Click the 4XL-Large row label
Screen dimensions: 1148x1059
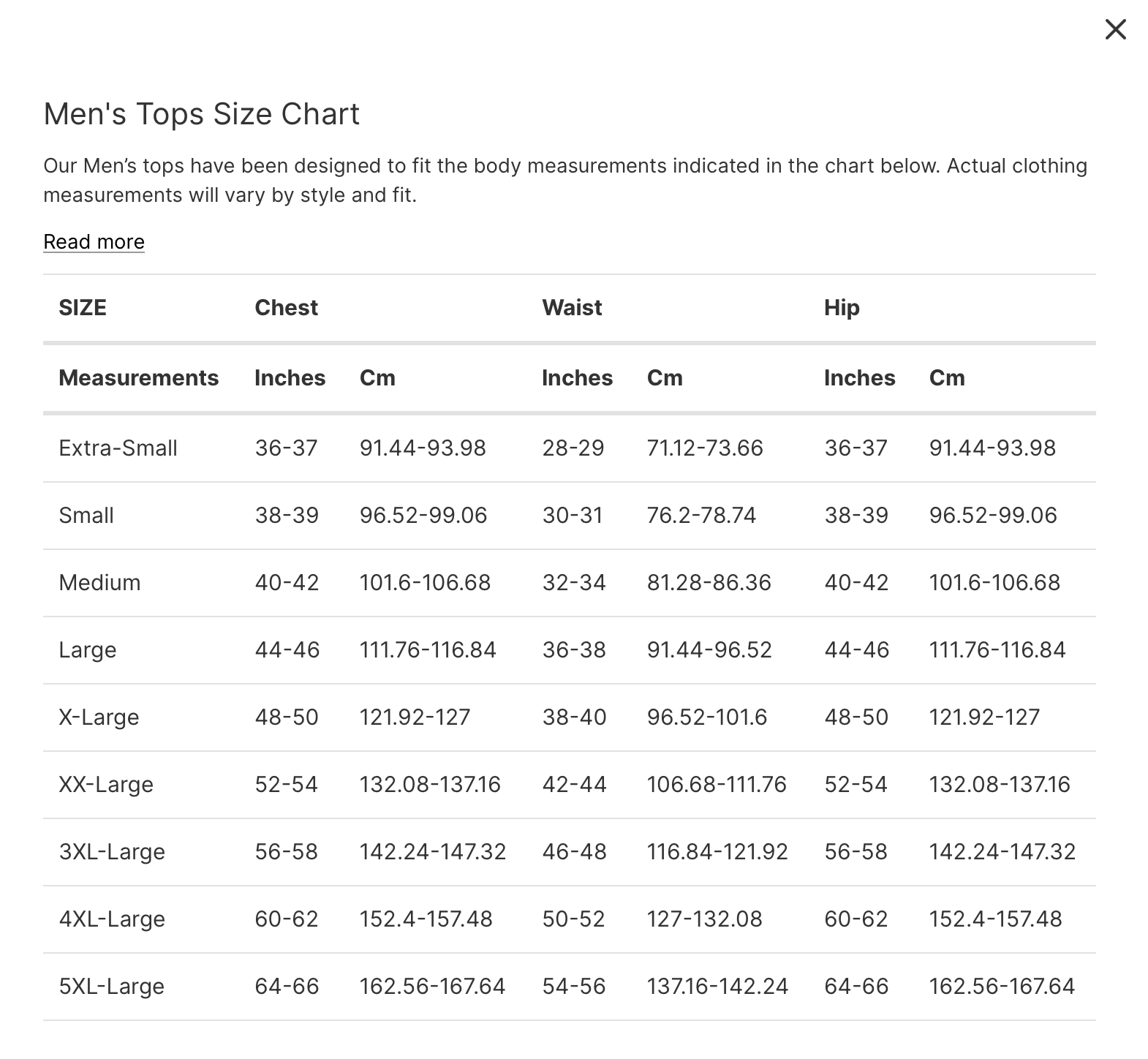point(112,919)
